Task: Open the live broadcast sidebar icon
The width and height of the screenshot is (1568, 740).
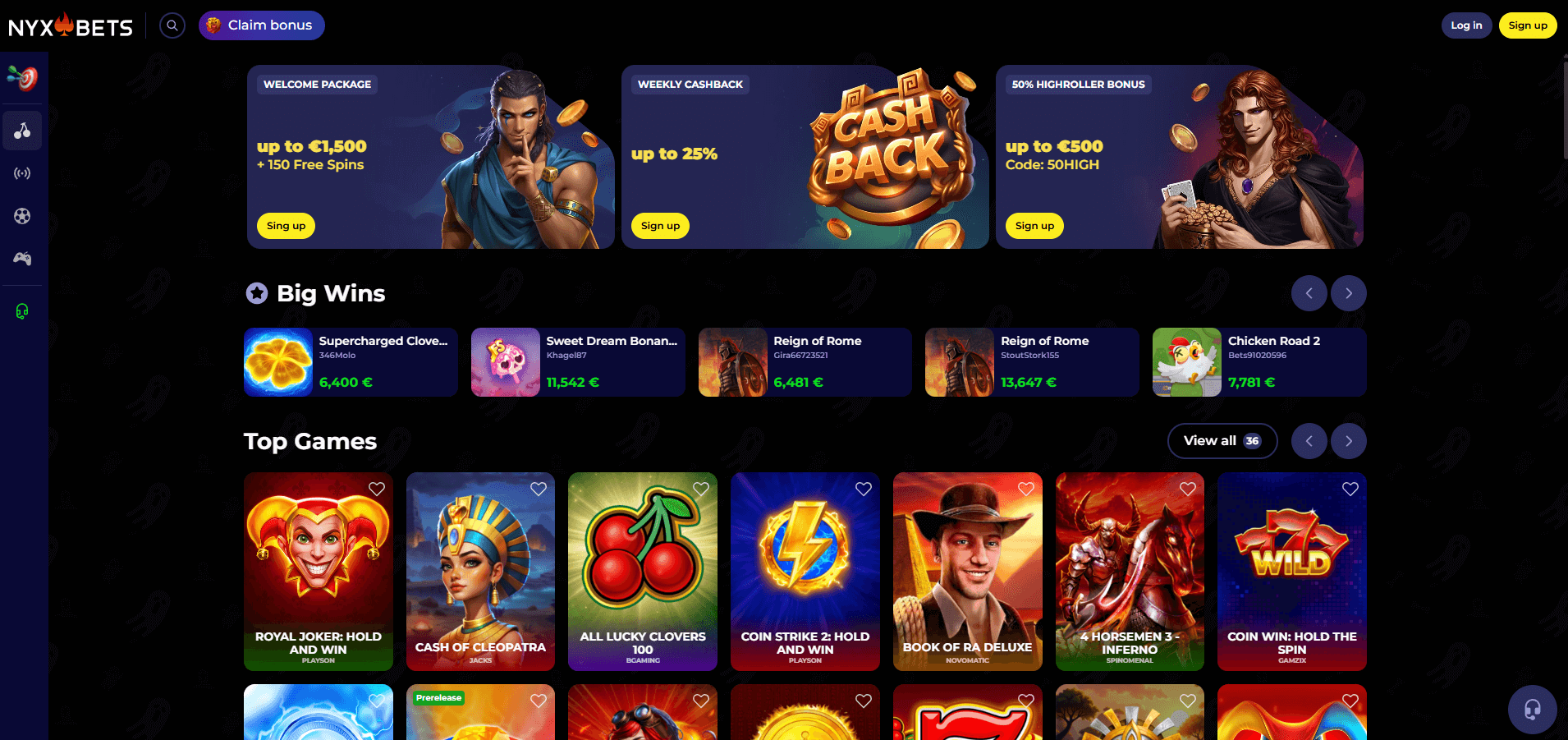Action: [x=22, y=173]
